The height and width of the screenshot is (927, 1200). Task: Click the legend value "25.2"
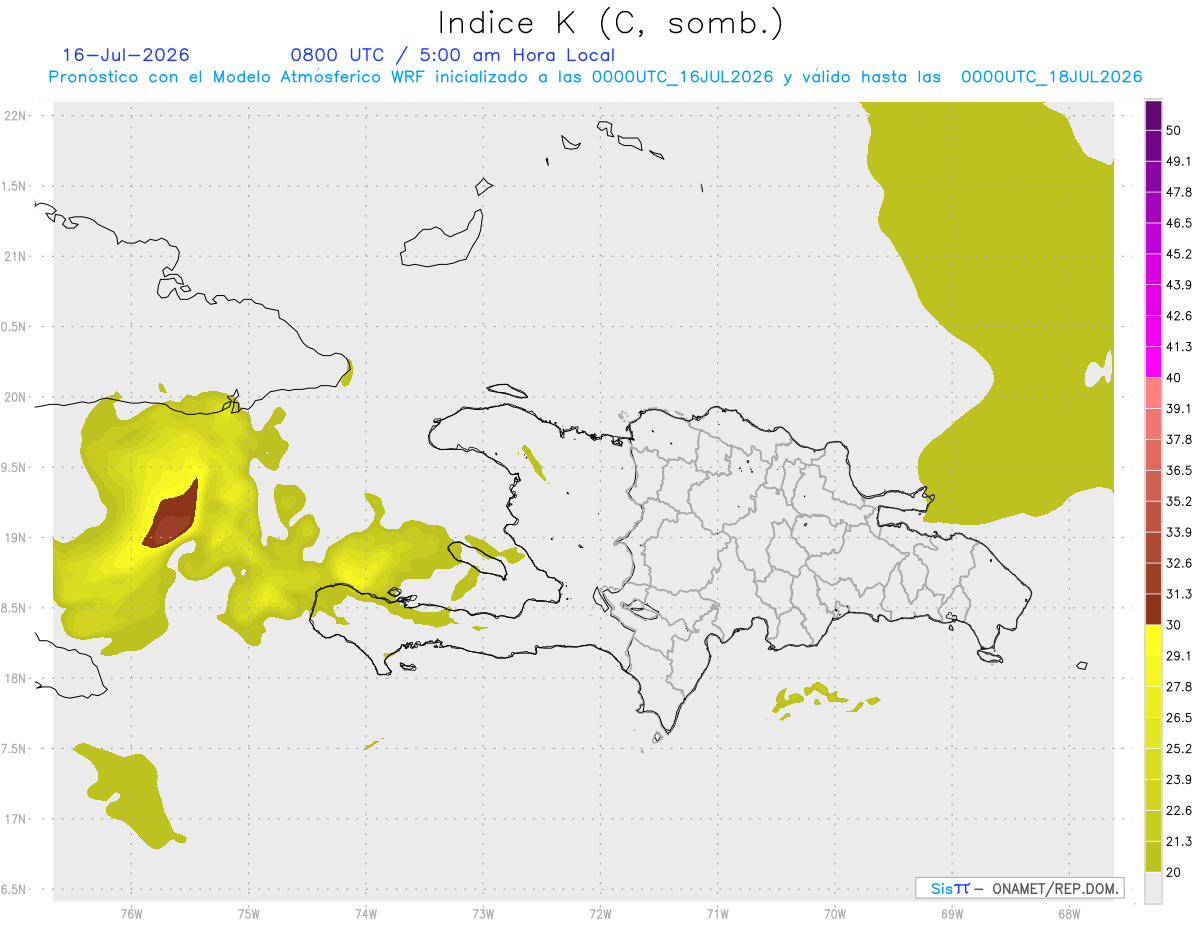coord(1179,749)
